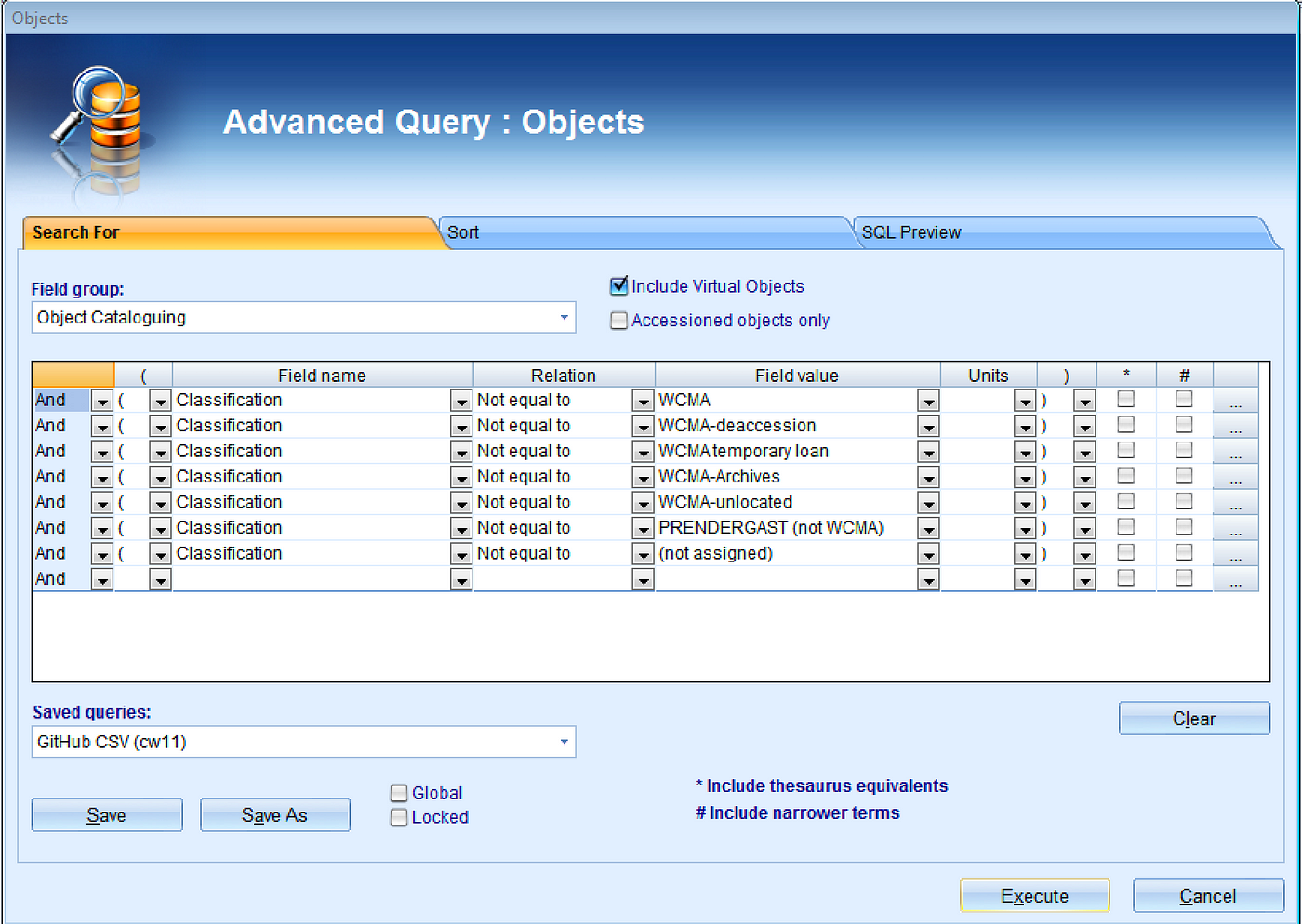This screenshot has height=924, width=1302.
Task: Click the Units column header
Action: pyautogui.click(x=989, y=376)
